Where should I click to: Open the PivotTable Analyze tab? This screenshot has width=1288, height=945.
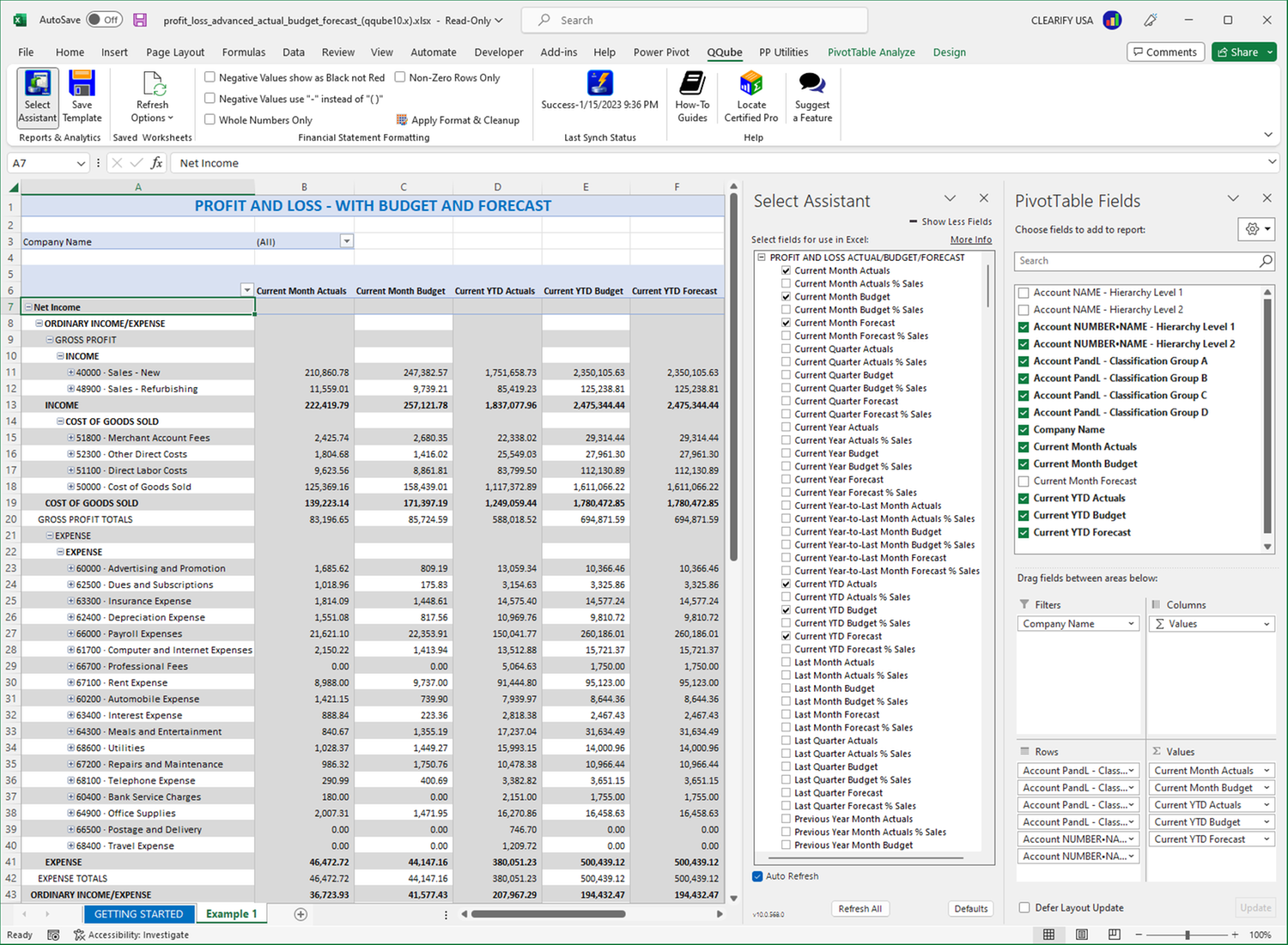(871, 52)
